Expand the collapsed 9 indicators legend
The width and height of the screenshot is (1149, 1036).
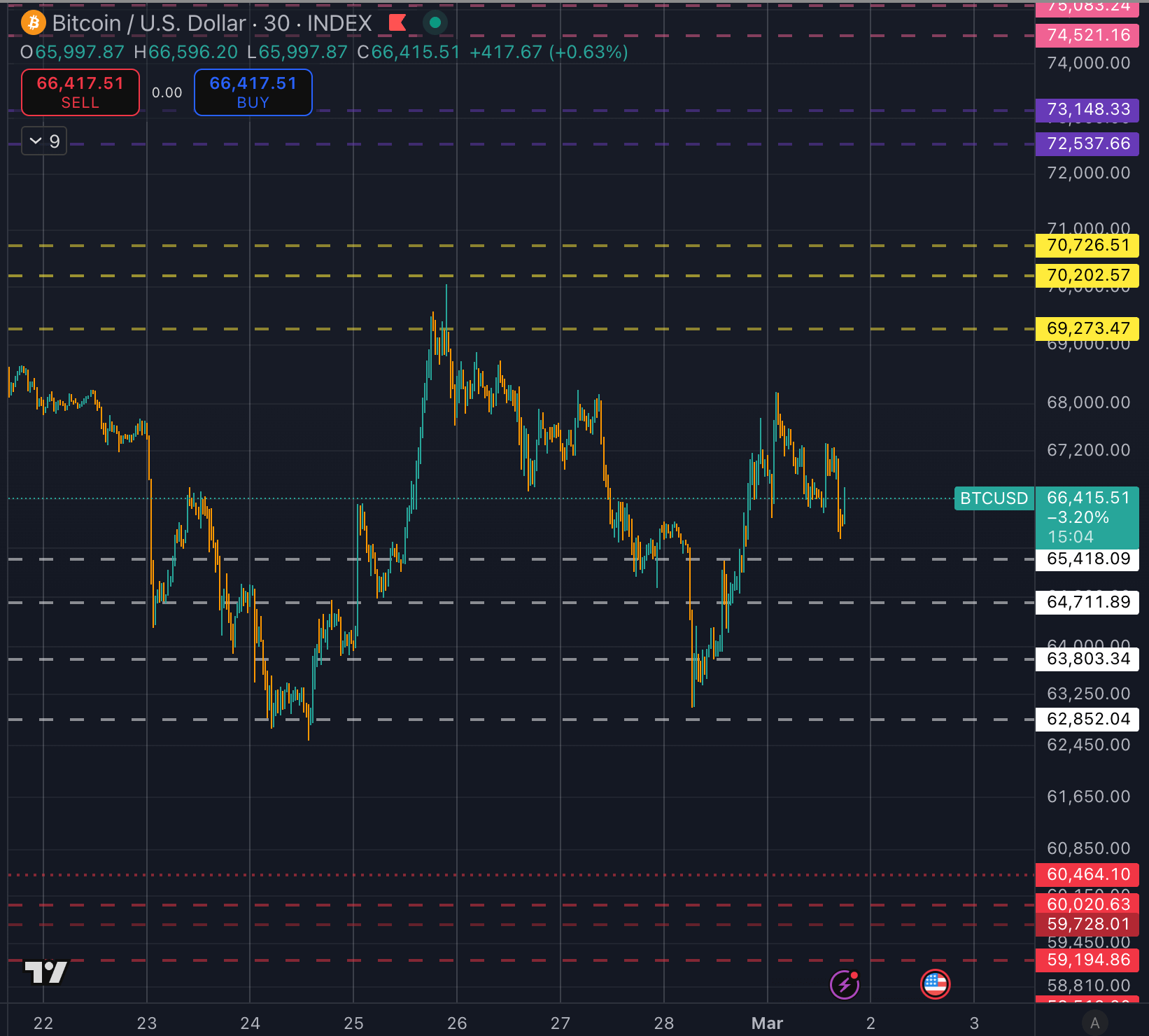pos(44,141)
